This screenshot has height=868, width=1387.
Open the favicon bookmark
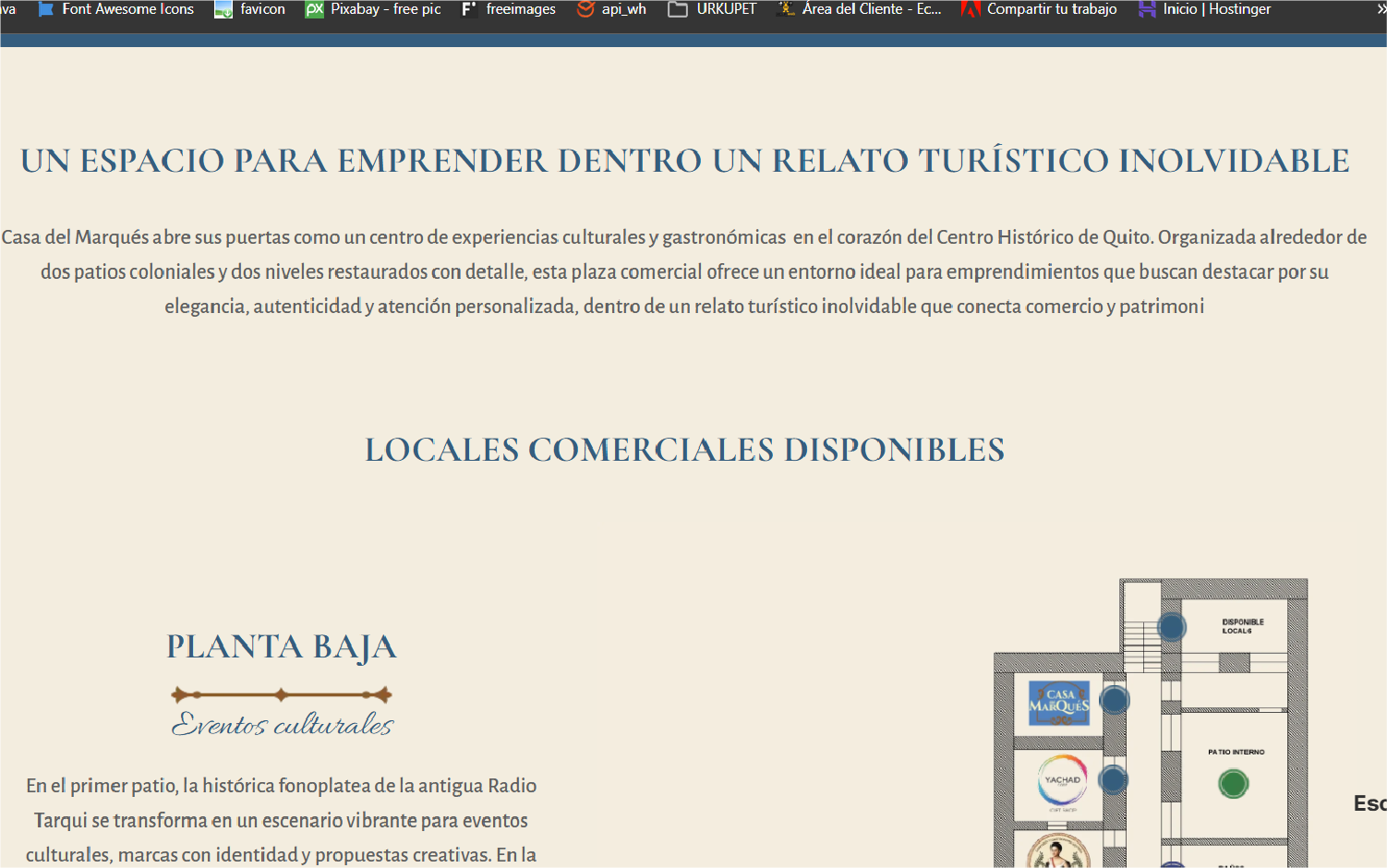pos(250,9)
